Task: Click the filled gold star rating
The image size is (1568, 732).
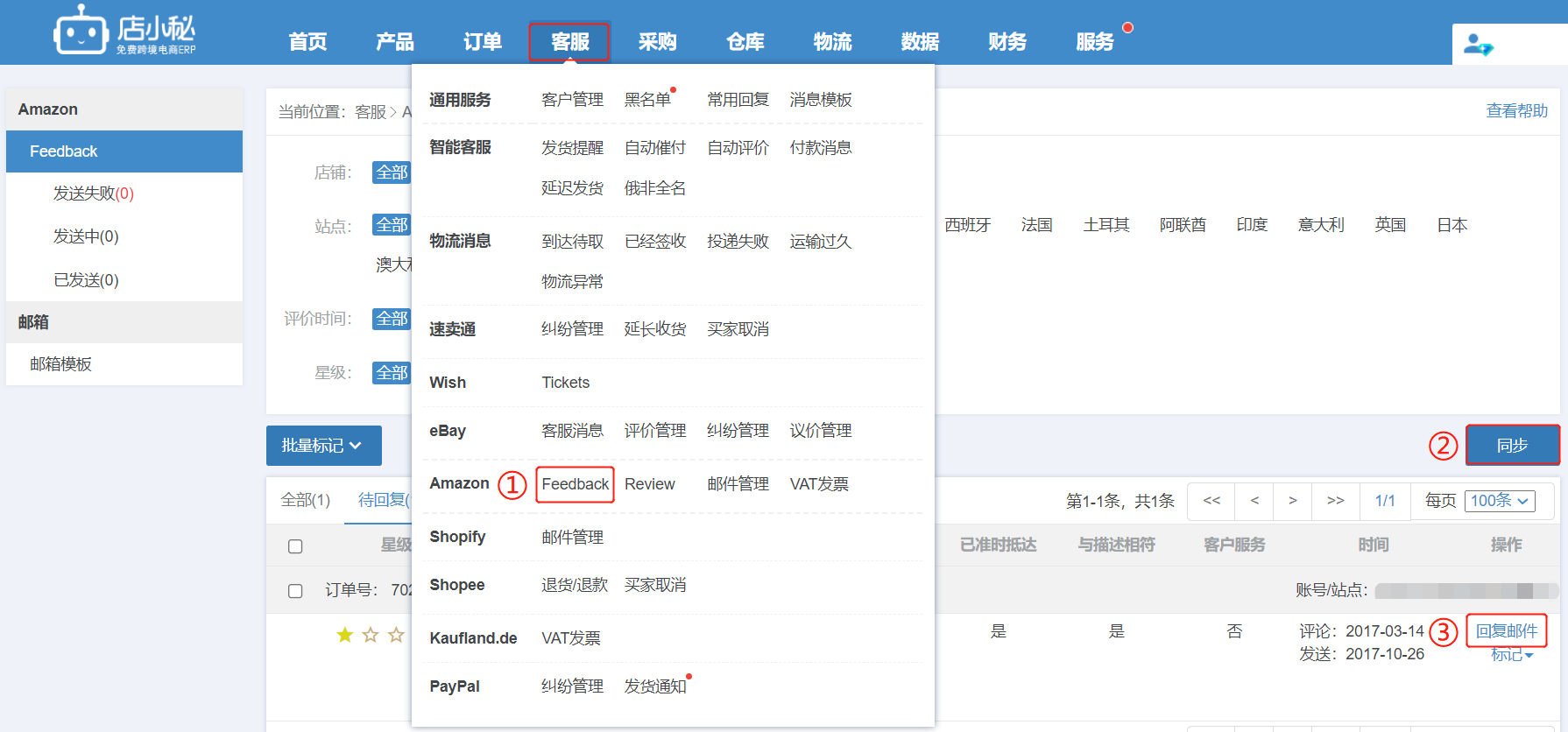Action: (x=345, y=635)
